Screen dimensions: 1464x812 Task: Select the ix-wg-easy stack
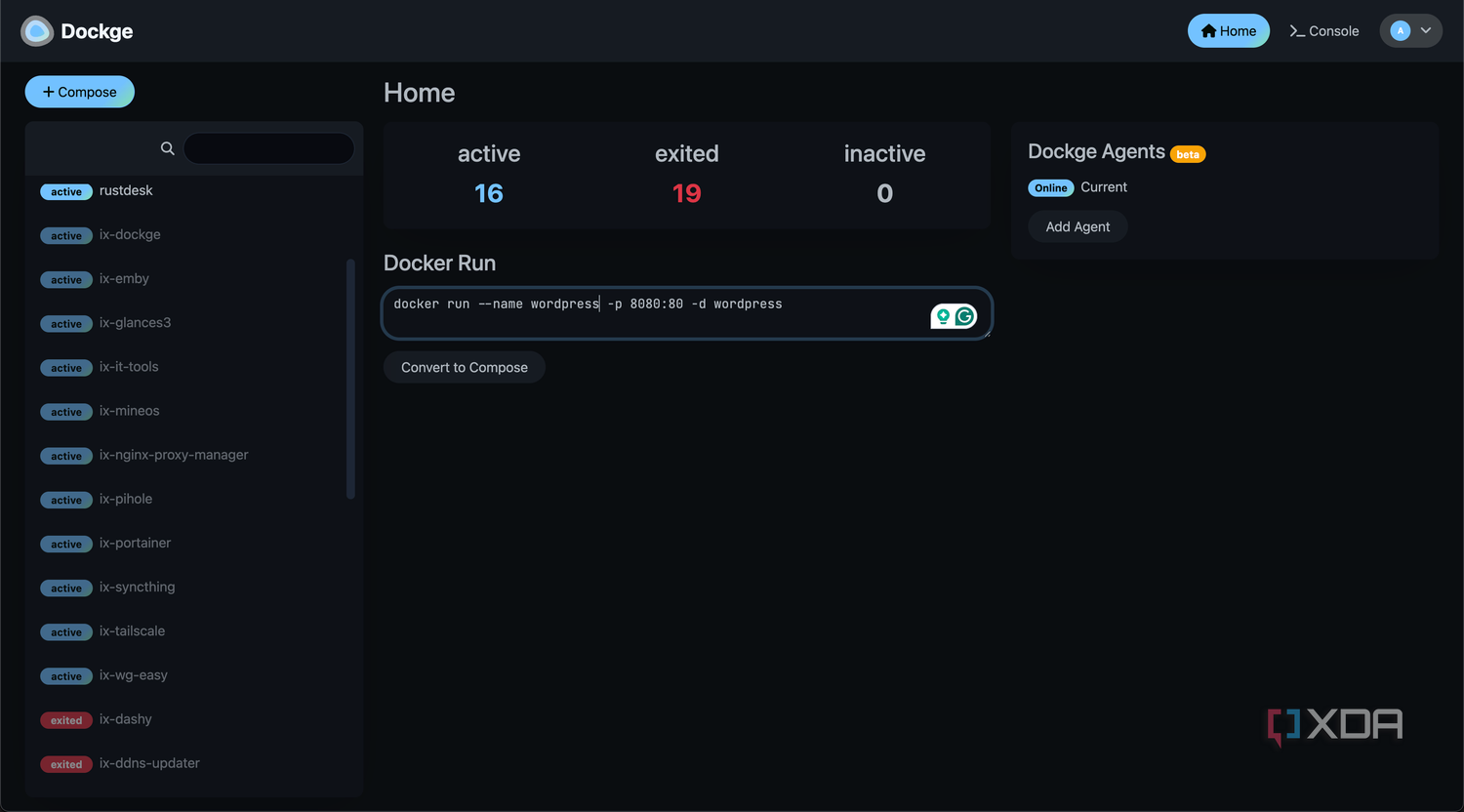pos(193,674)
